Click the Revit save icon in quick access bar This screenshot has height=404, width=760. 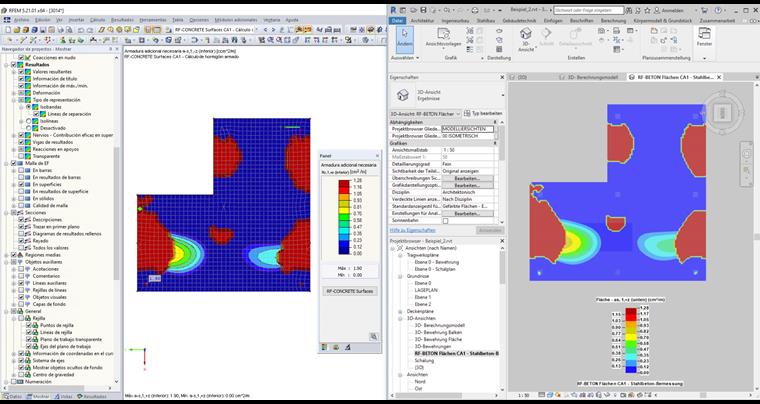coord(424,10)
